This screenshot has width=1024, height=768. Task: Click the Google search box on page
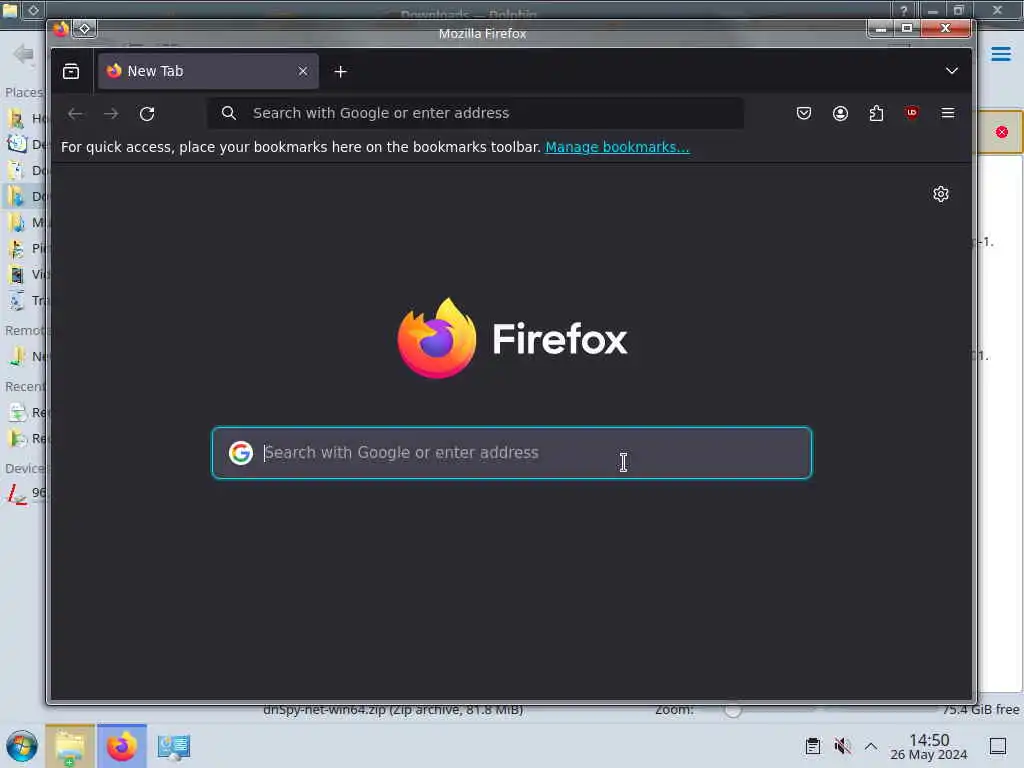[512, 453]
